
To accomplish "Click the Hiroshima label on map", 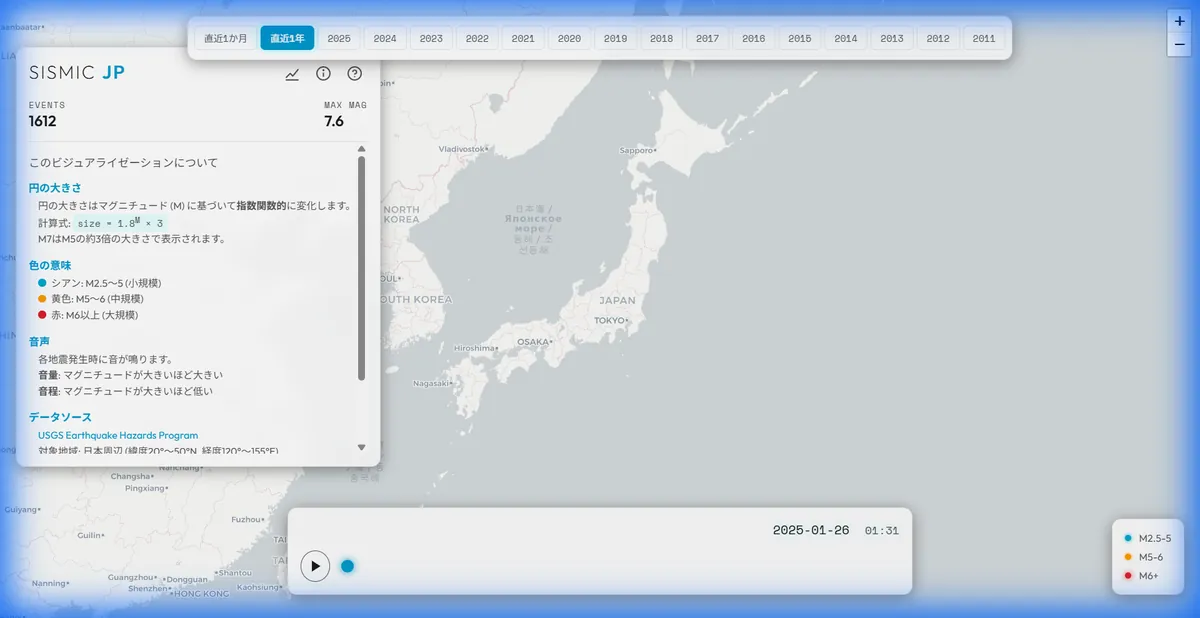I will (x=474, y=348).
